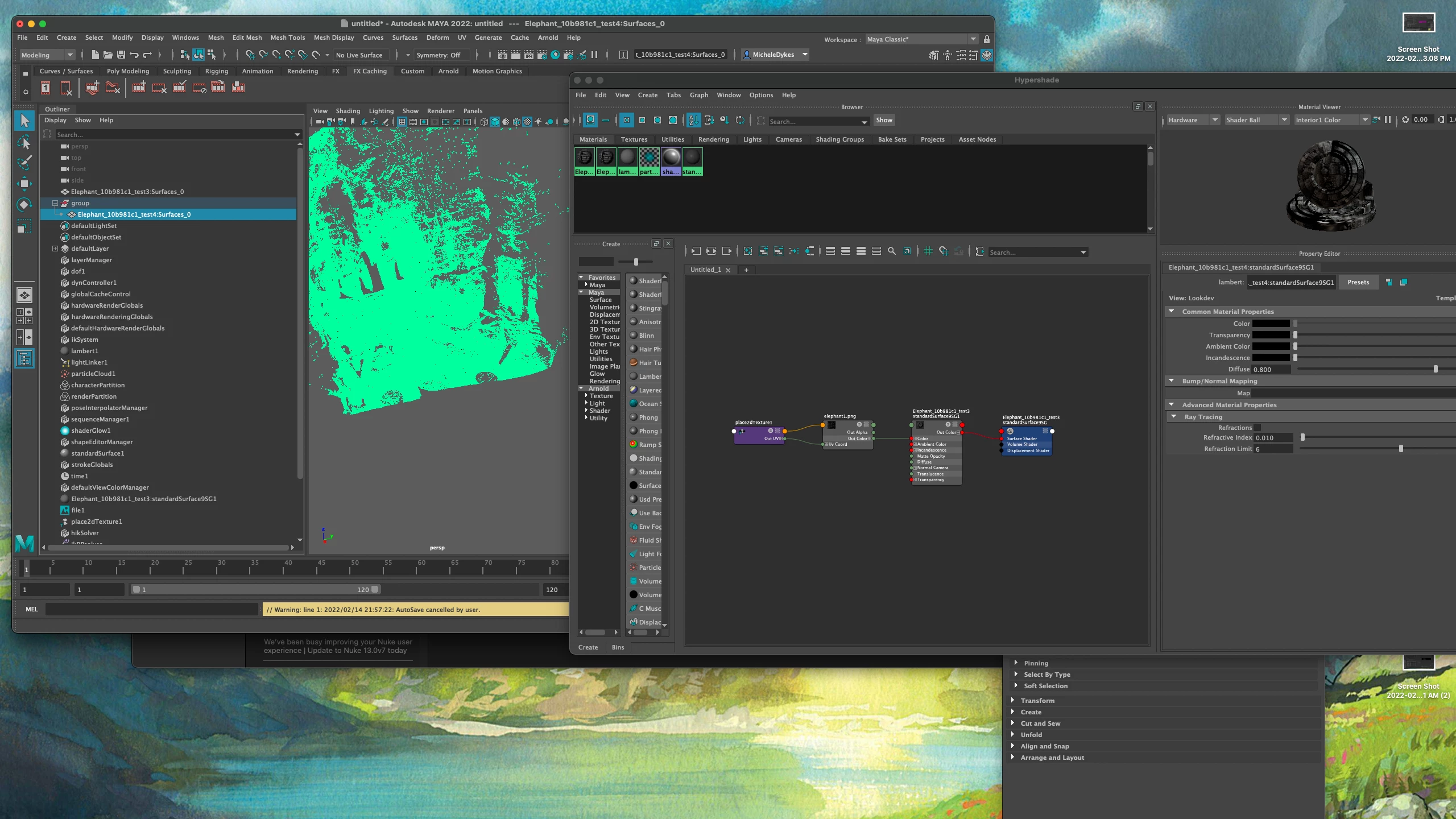Click the Outliner layout icon in sidebar

coord(24,359)
